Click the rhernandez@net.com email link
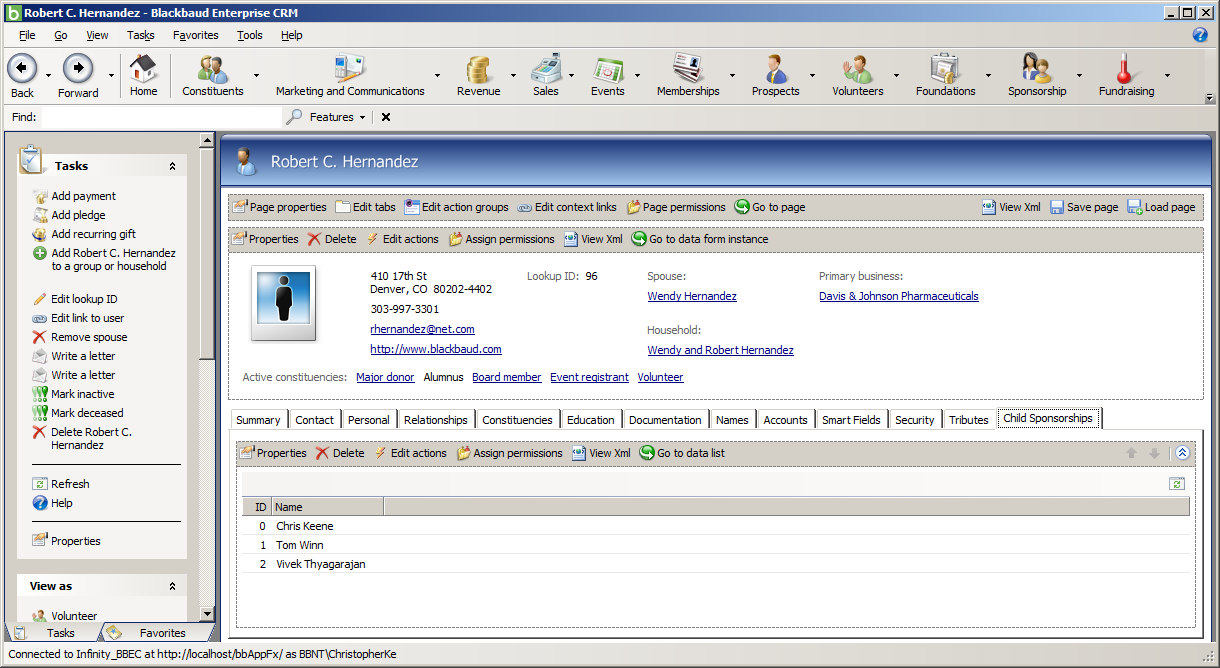Viewport: 1220px width, 668px height. 422,329
